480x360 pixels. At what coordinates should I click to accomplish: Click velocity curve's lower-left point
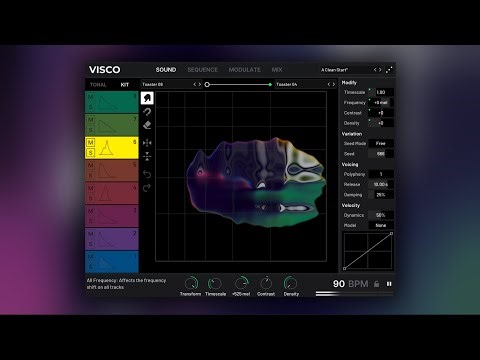(x=345, y=268)
